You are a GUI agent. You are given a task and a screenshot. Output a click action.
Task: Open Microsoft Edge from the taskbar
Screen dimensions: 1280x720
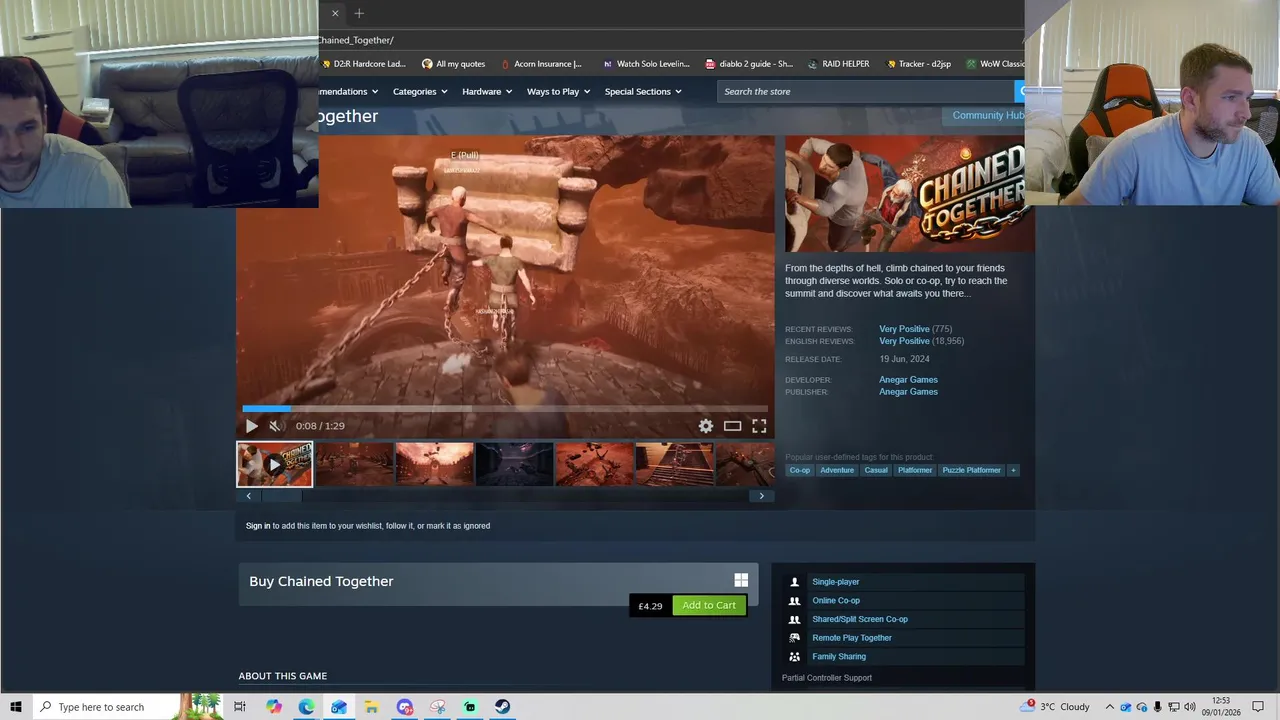click(x=306, y=707)
